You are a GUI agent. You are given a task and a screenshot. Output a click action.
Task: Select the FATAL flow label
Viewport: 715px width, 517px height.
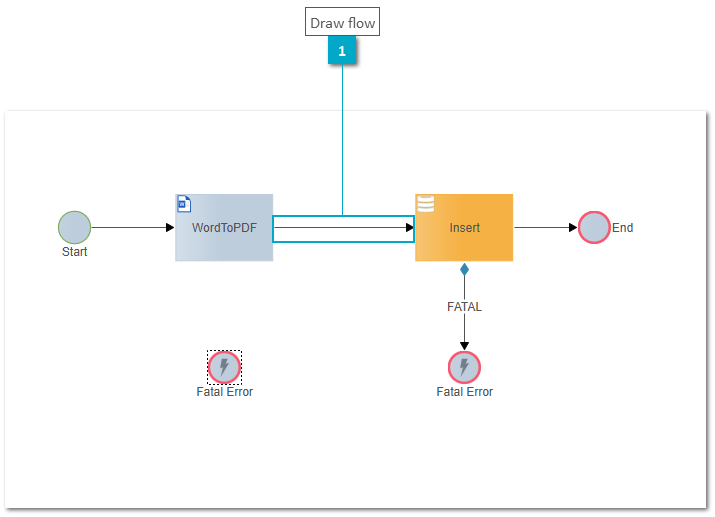point(464,307)
